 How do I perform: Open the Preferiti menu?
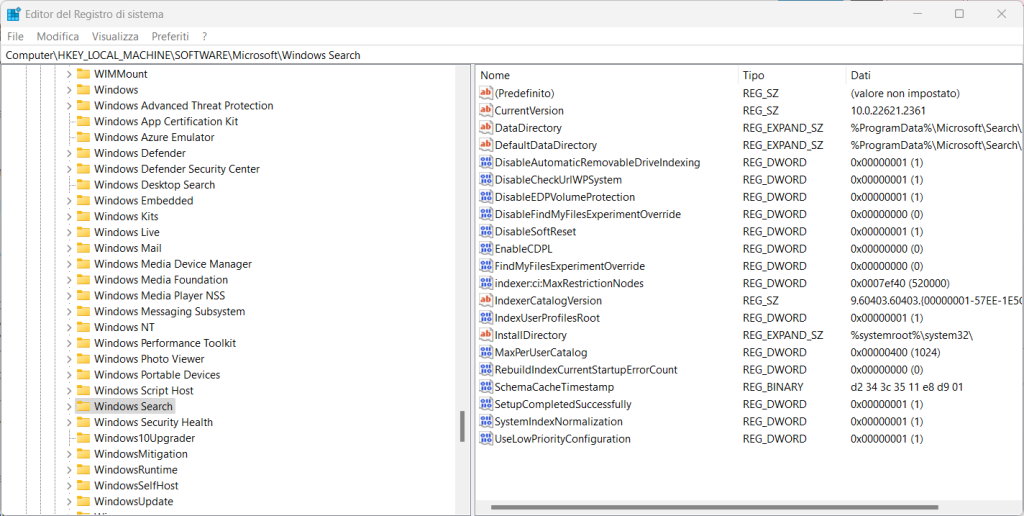tap(170, 37)
